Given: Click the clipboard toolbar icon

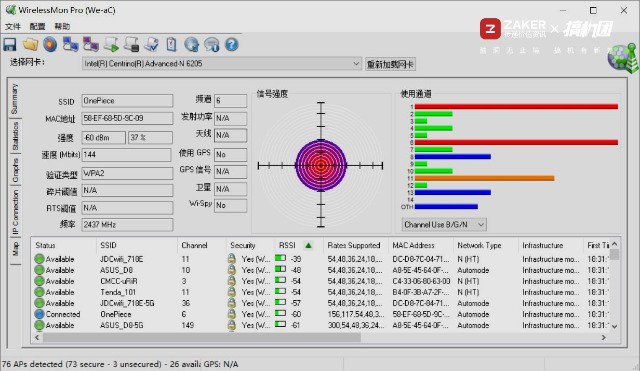Looking at the screenshot, I should pos(171,44).
